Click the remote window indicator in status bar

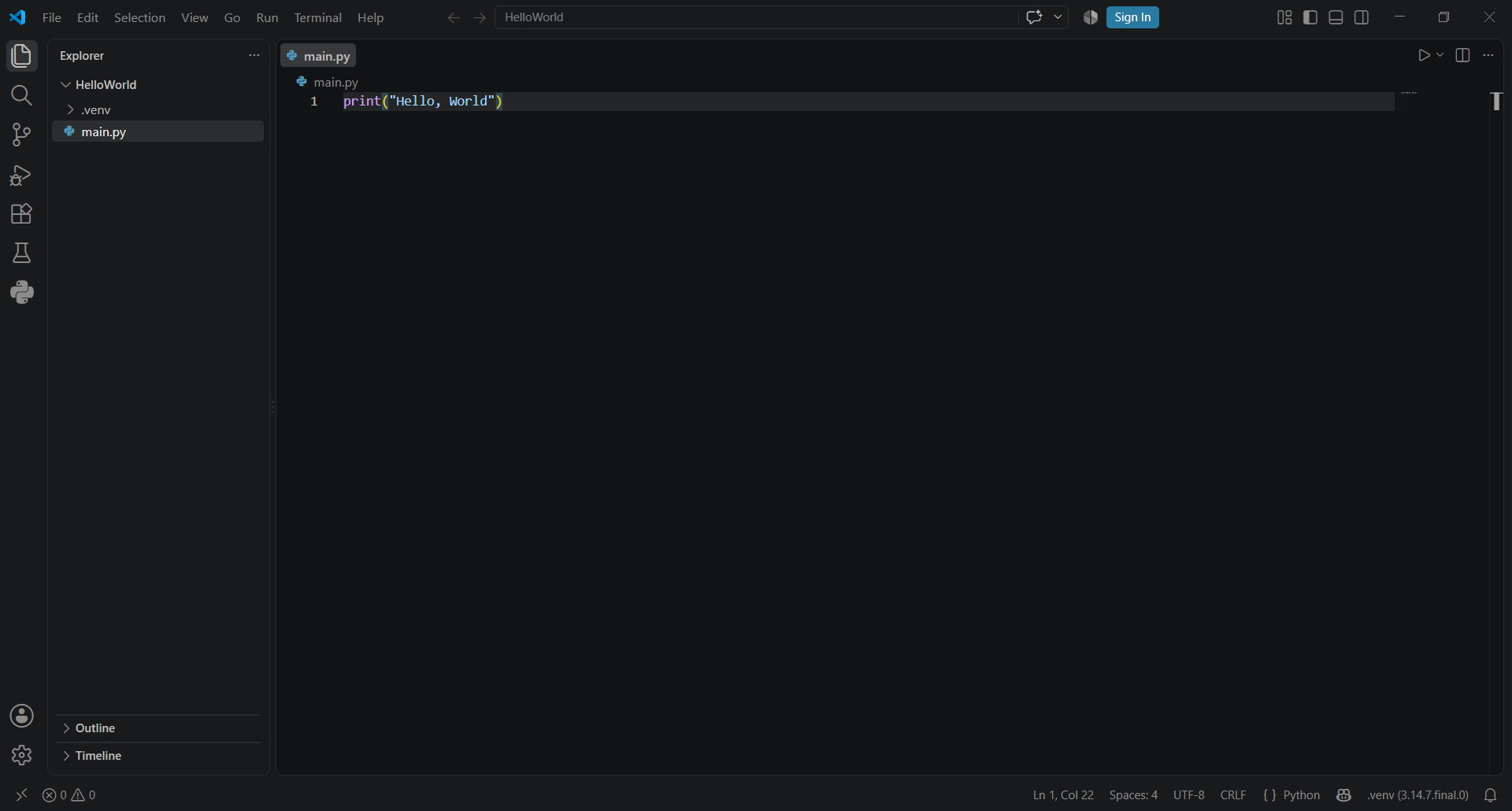coord(21,795)
